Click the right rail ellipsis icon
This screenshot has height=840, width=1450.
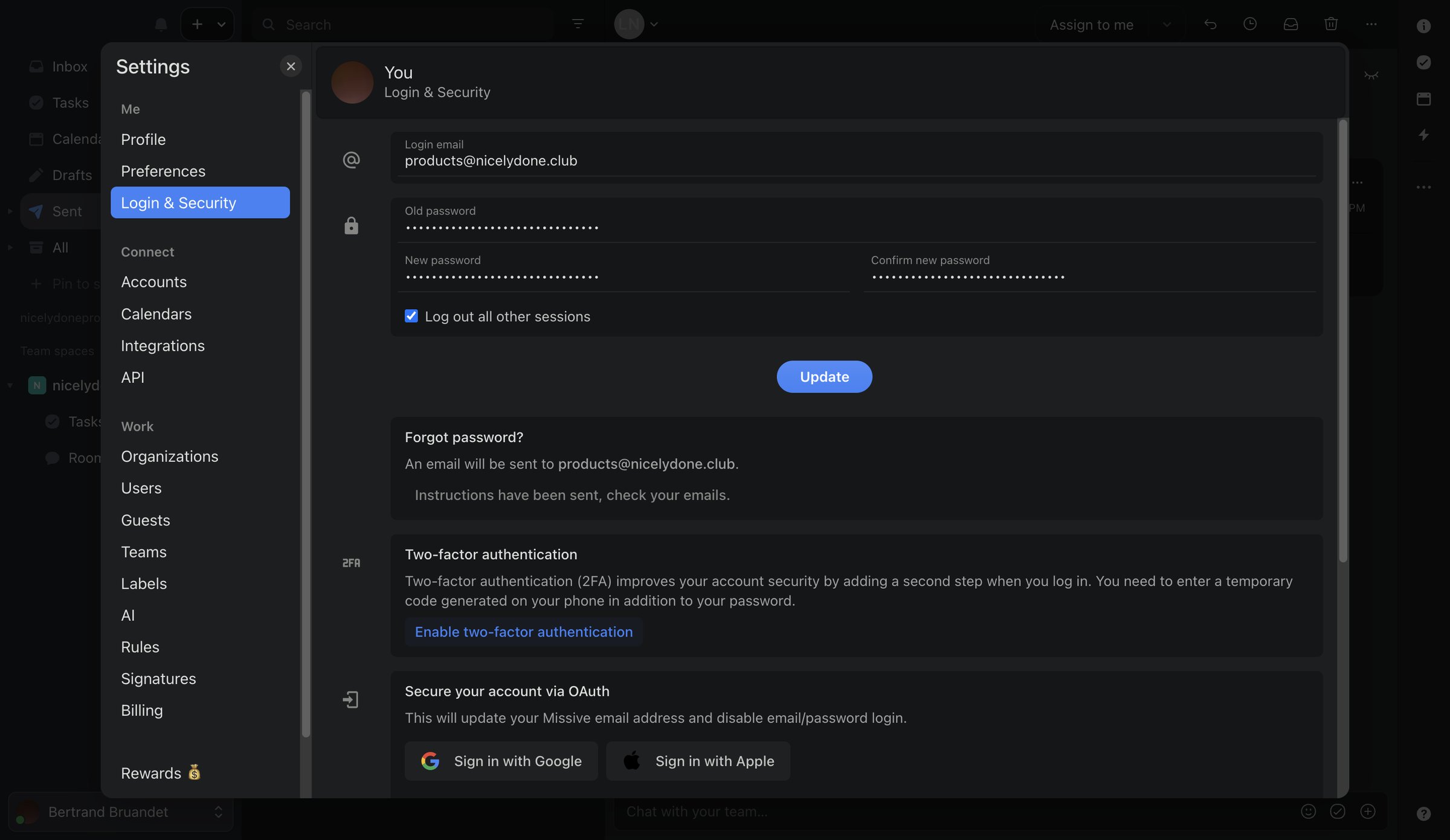[x=1424, y=187]
